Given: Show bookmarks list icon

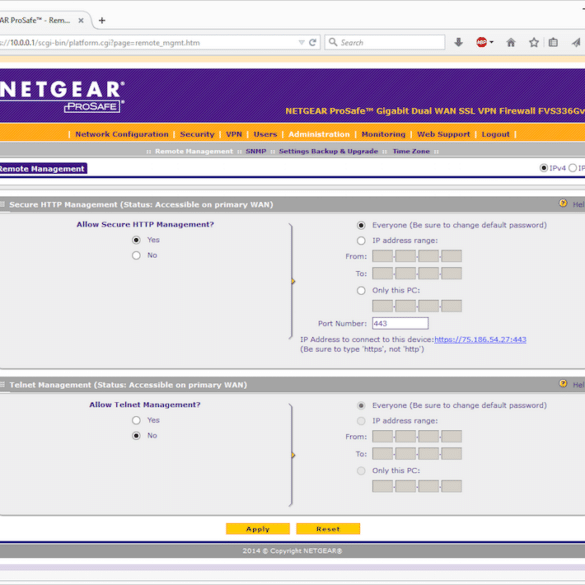Looking at the screenshot, I should point(553,43).
